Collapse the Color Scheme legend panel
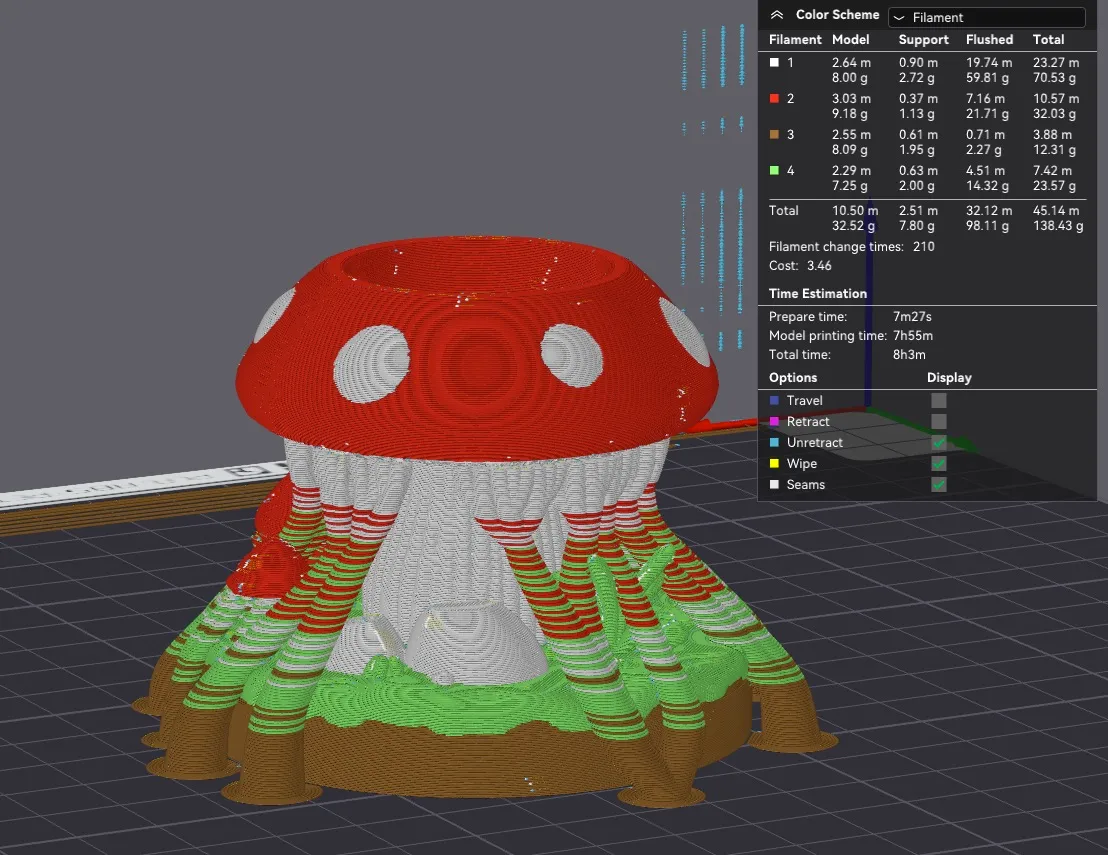 point(777,15)
